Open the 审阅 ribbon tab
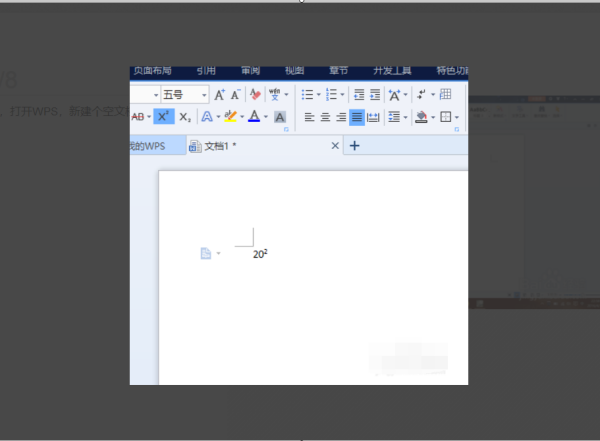600x441 pixels. pyautogui.click(x=251, y=71)
